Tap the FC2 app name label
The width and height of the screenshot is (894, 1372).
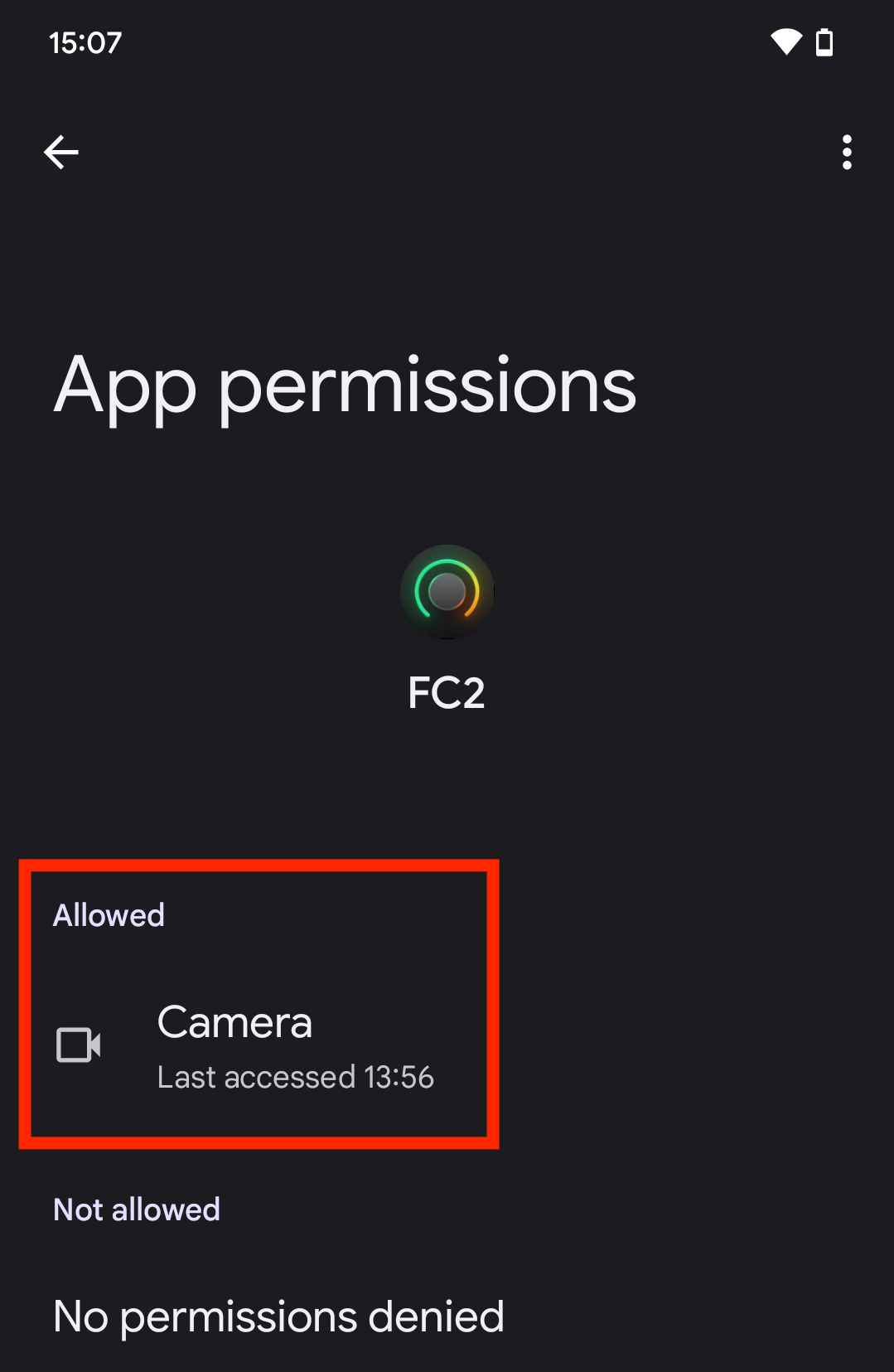(447, 693)
